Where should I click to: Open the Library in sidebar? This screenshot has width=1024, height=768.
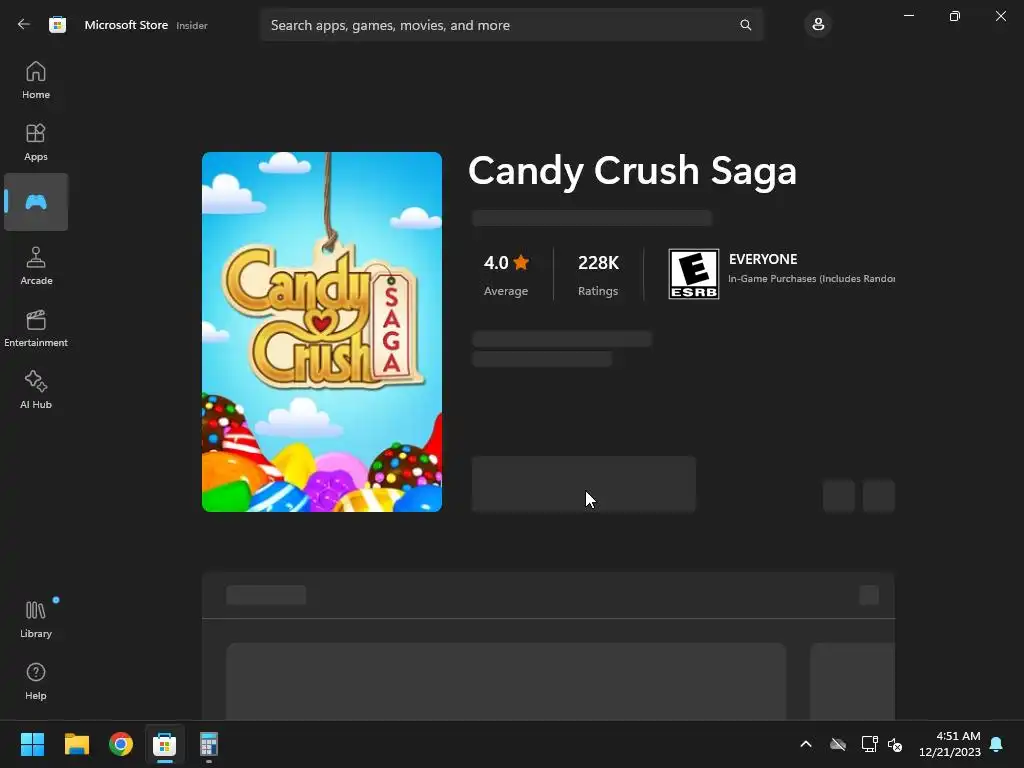(x=36, y=618)
